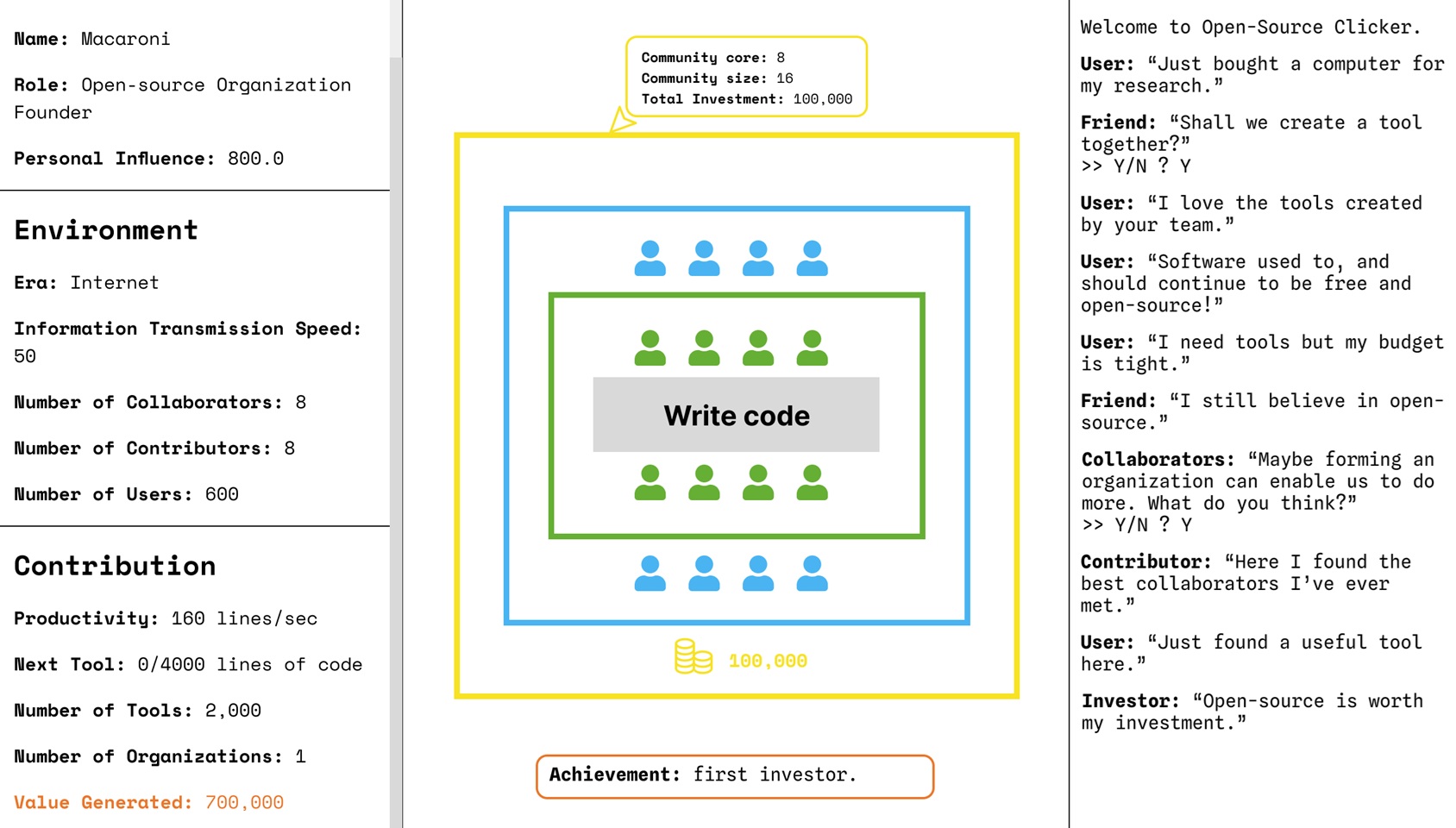Click the yellow 100,000 investment amount
This screenshot has height=828, width=1456.
pos(768,661)
